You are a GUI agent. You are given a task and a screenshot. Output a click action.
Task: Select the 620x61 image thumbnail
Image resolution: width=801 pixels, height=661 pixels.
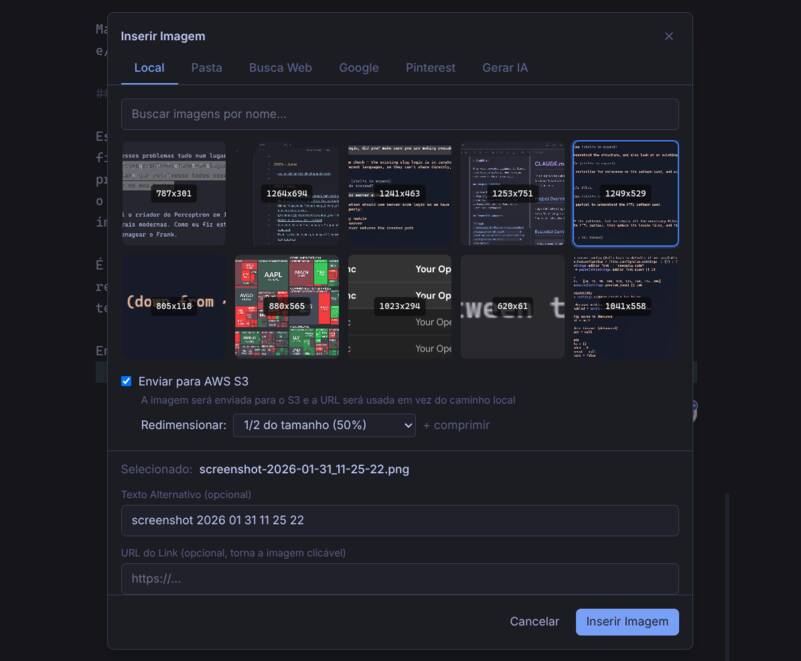point(512,303)
